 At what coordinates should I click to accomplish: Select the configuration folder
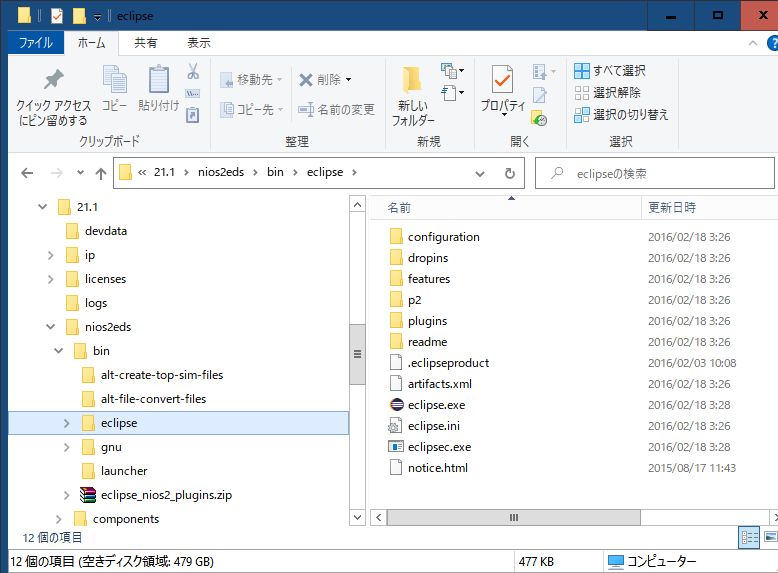(x=435, y=237)
